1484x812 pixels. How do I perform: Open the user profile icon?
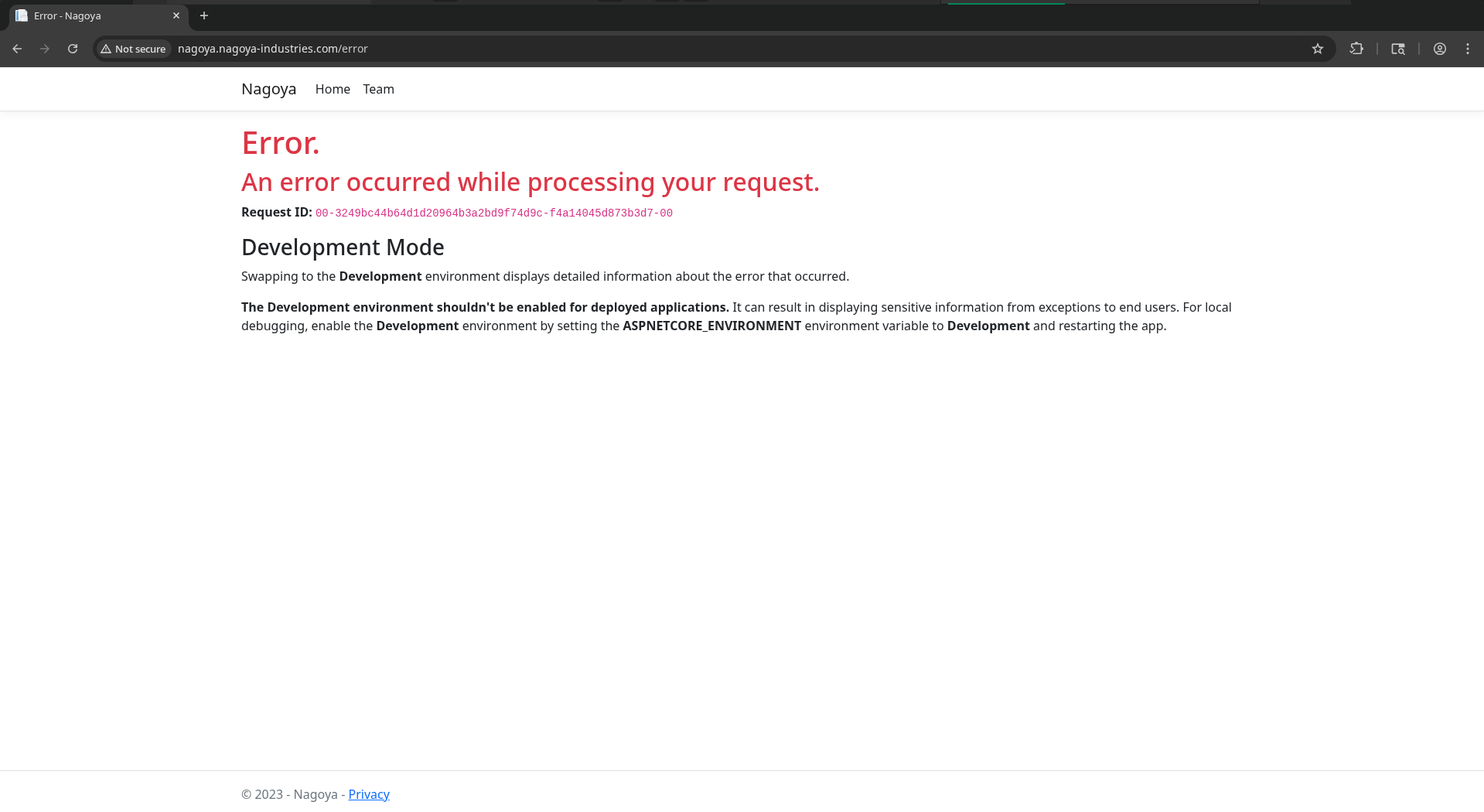pos(1440,49)
